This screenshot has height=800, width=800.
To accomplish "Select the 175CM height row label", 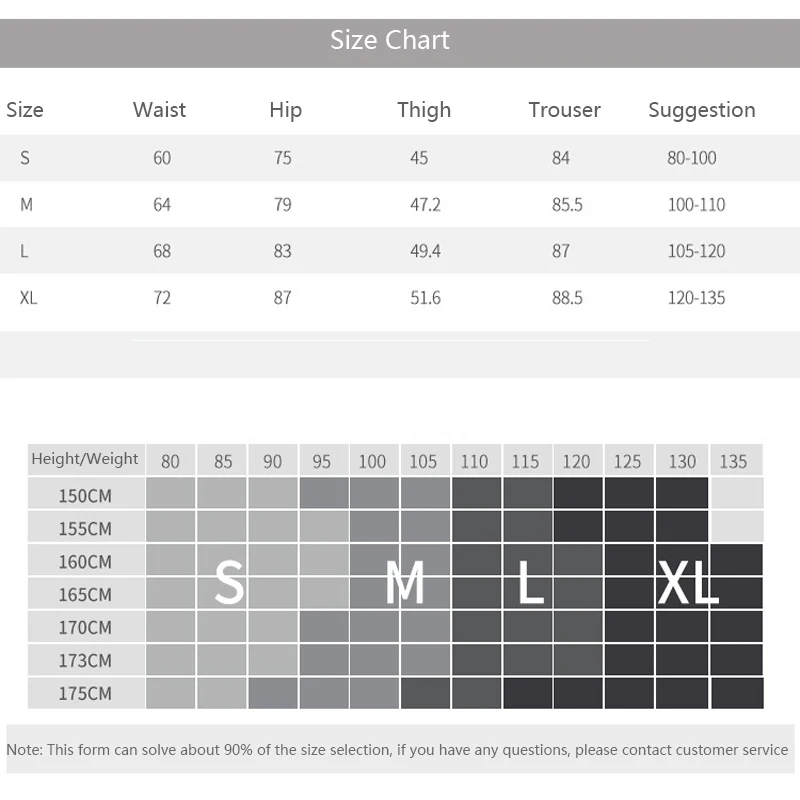I will tap(85, 693).
